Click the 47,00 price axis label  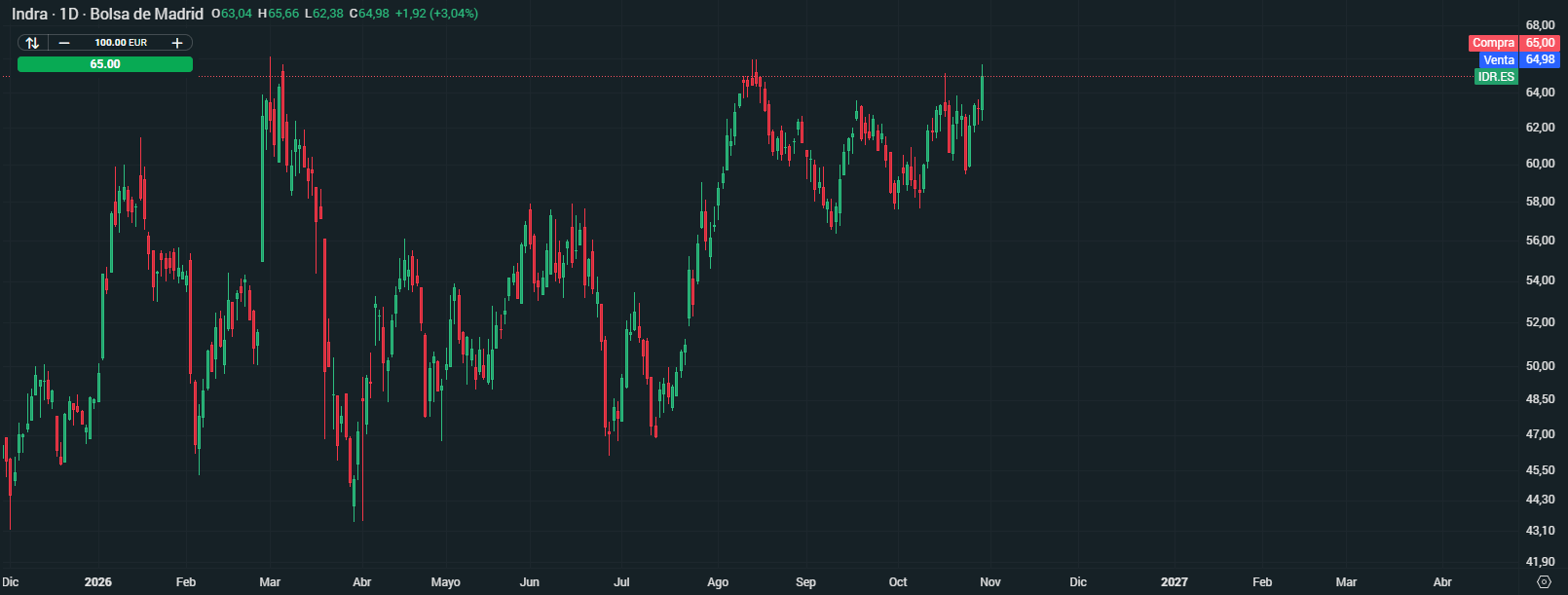point(1540,434)
